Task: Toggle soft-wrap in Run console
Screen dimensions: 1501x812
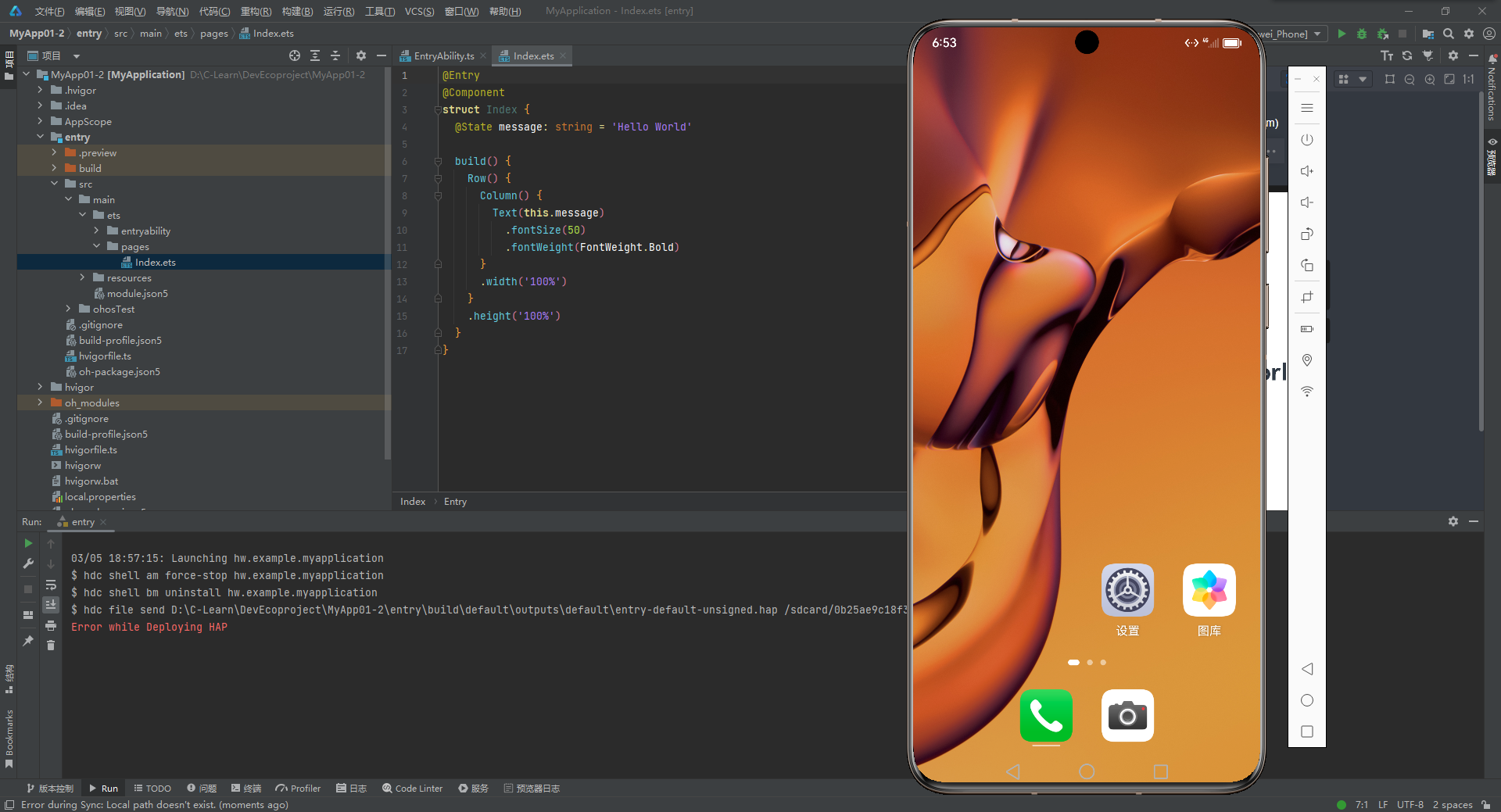Action: click(51, 585)
